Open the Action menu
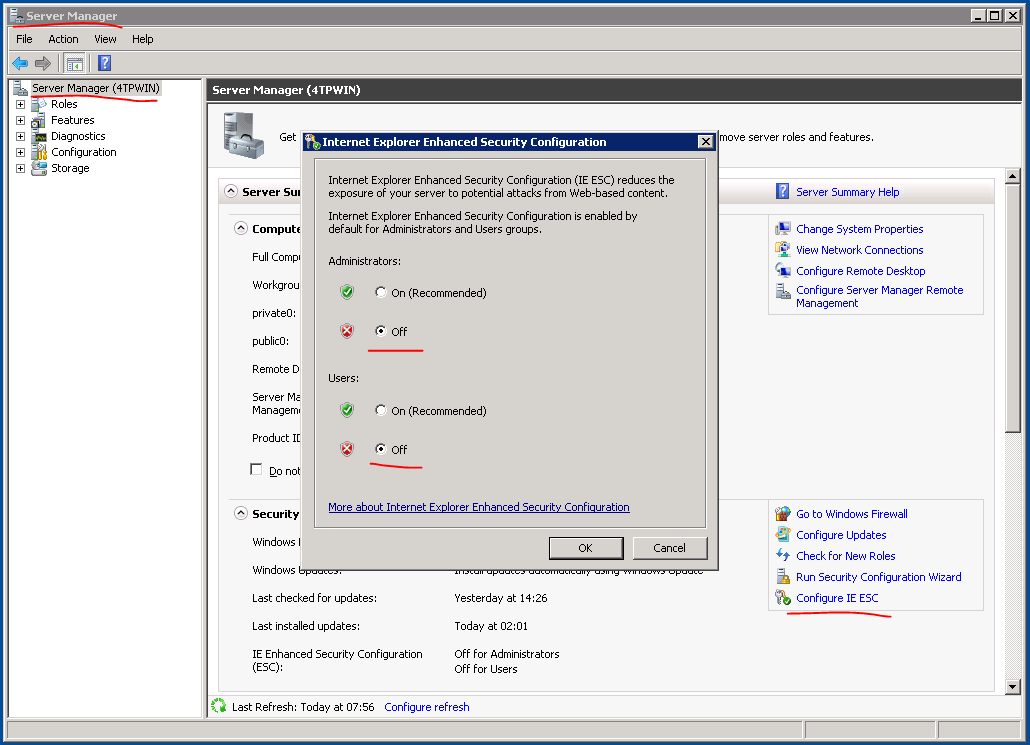This screenshot has height=745, width=1030. pyautogui.click(x=63, y=39)
